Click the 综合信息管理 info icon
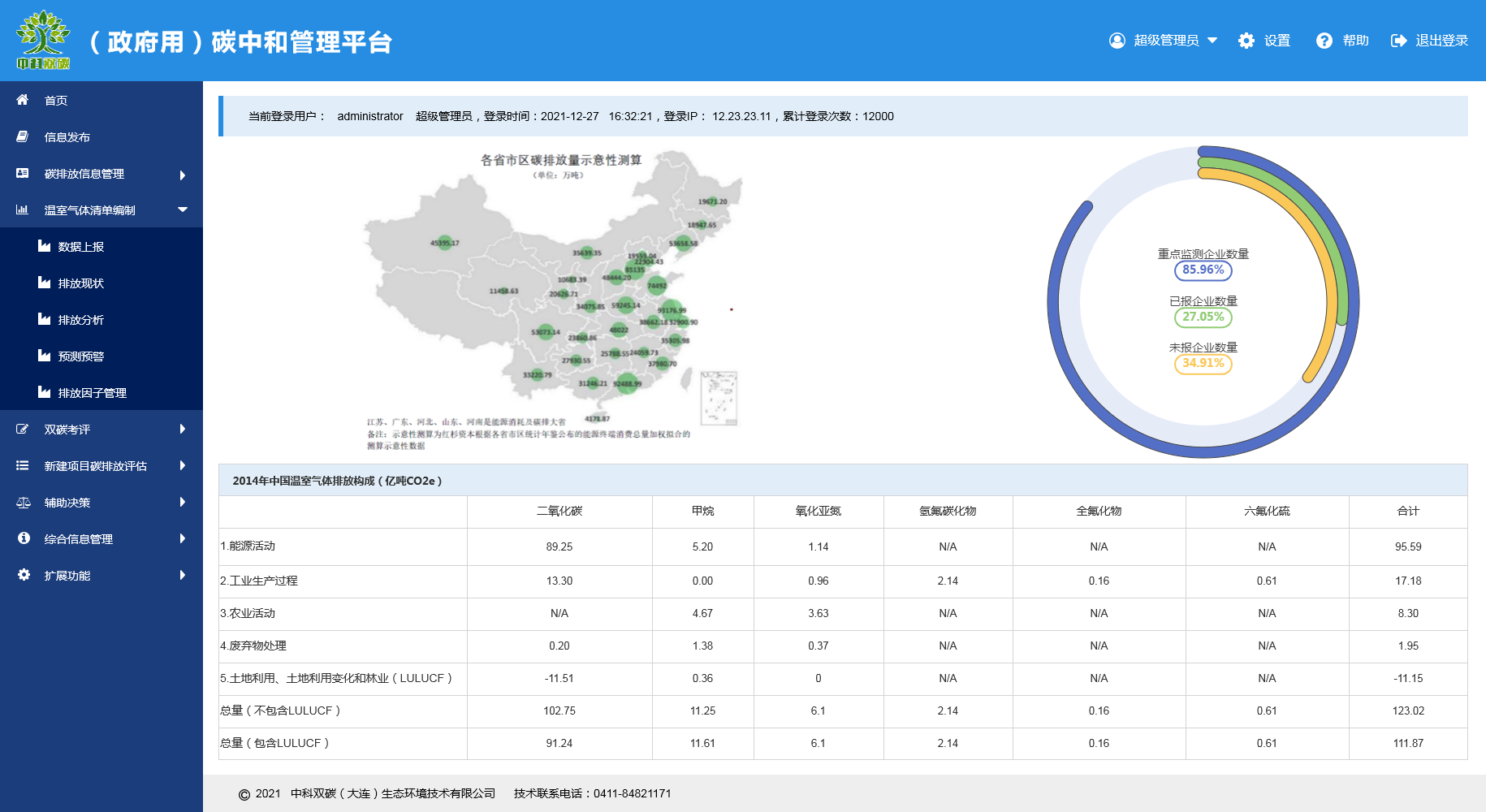The image size is (1486, 812). pos(24,538)
